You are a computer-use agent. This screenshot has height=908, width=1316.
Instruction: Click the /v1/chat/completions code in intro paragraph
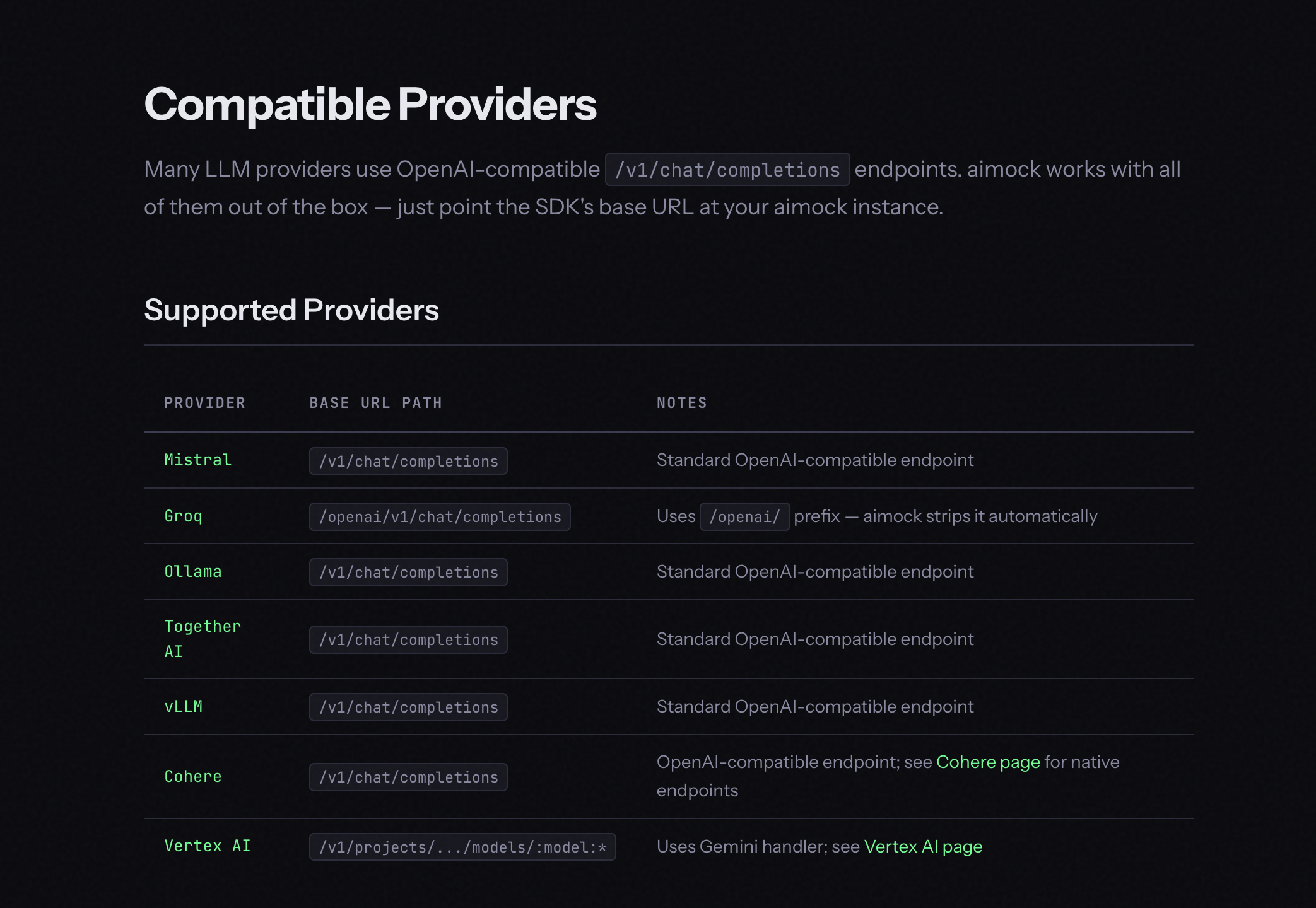pyautogui.click(x=727, y=170)
